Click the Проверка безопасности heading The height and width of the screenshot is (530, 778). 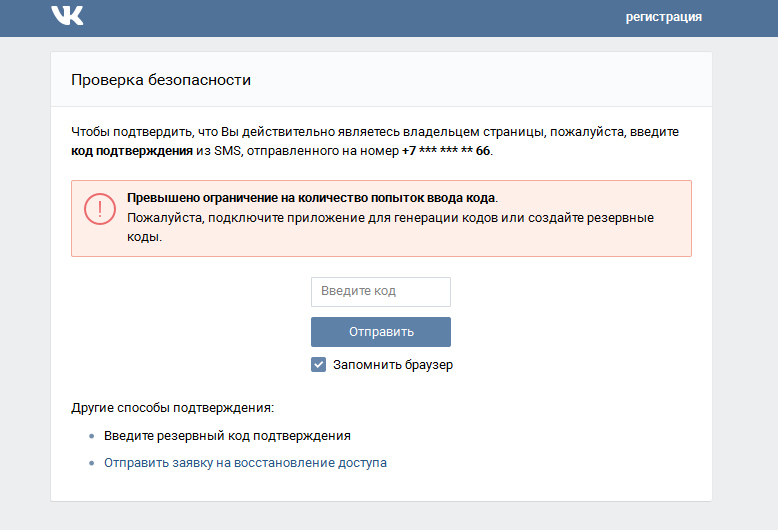pyautogui.click(x=161, y=79)
